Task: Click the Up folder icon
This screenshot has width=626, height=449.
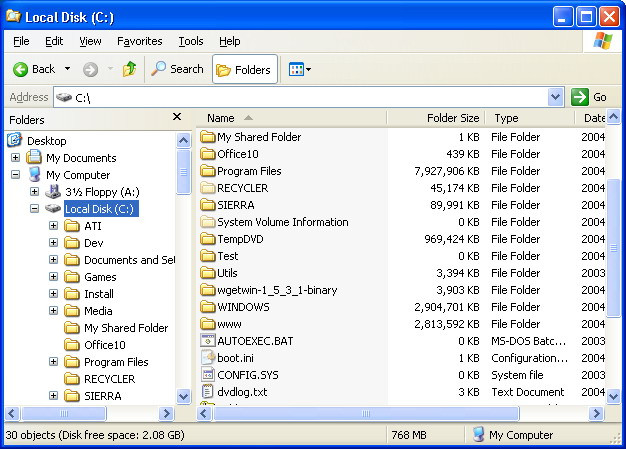Action: pos(129,69)
